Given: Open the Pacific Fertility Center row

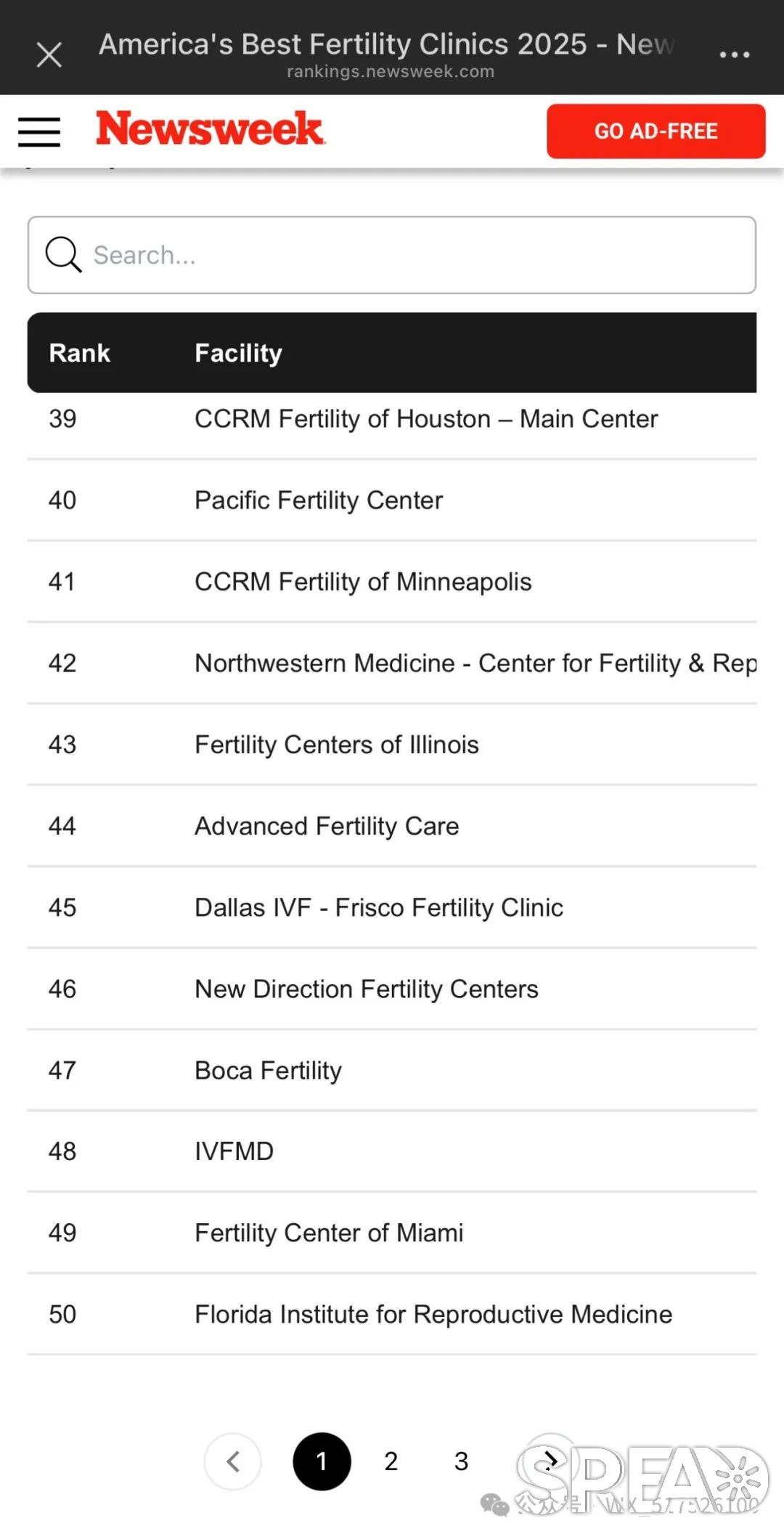Looking at the screenshot, I should pos(392,500).
